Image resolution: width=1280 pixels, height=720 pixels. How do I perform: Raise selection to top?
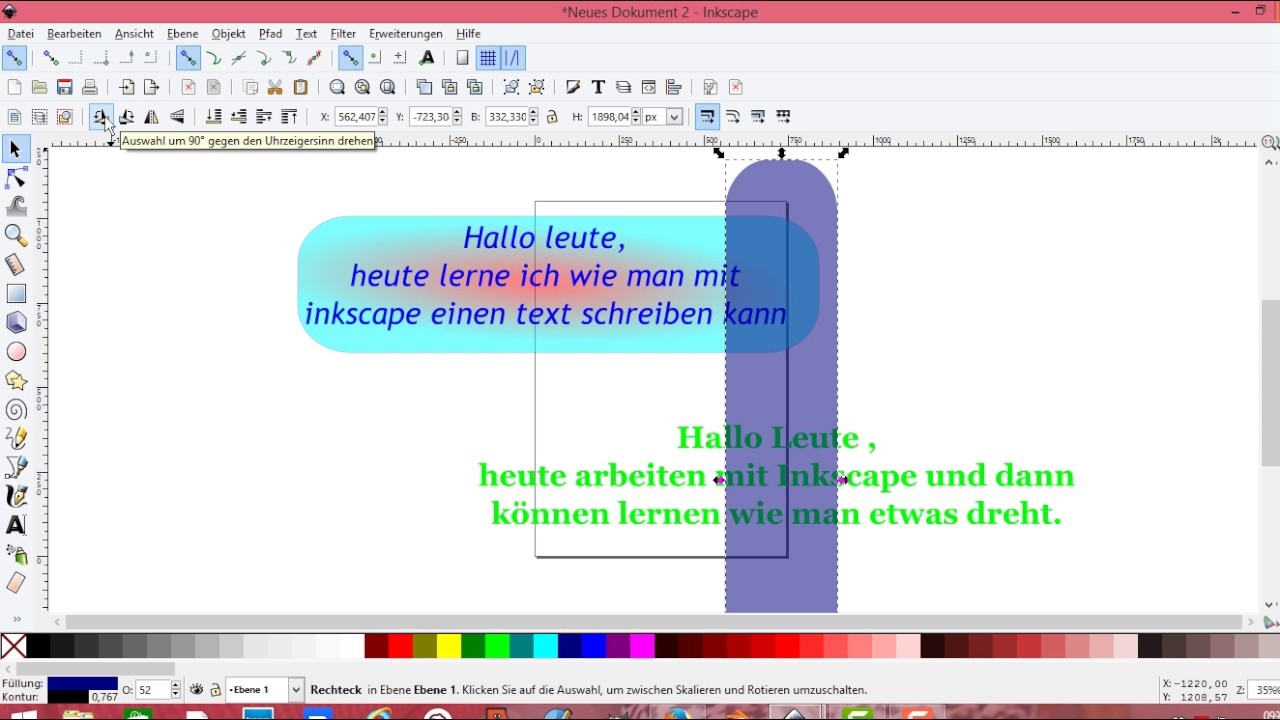(x=289, y=117)
